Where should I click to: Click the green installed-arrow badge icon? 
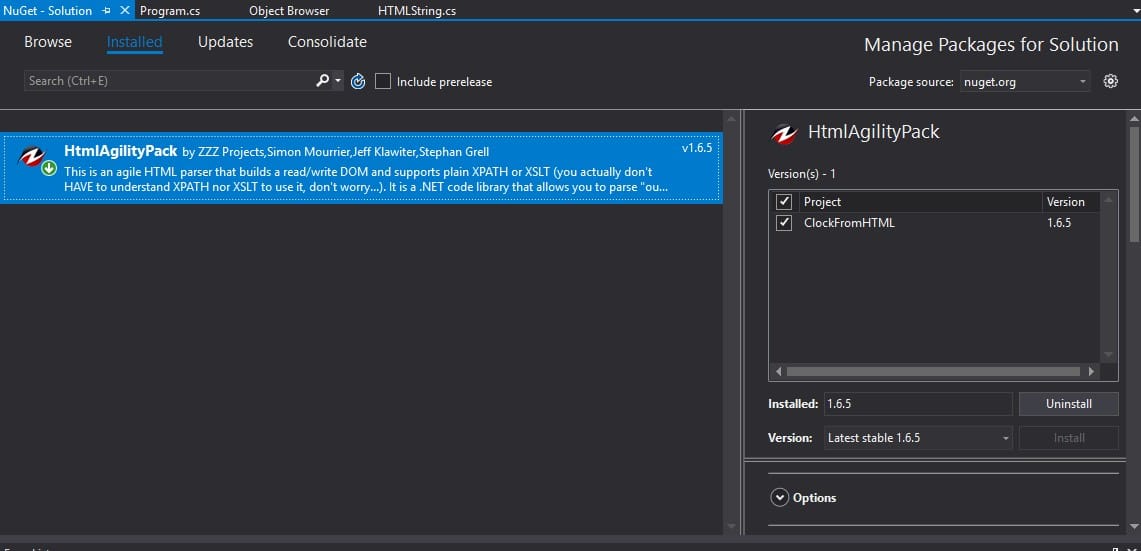tap(49, 169)
